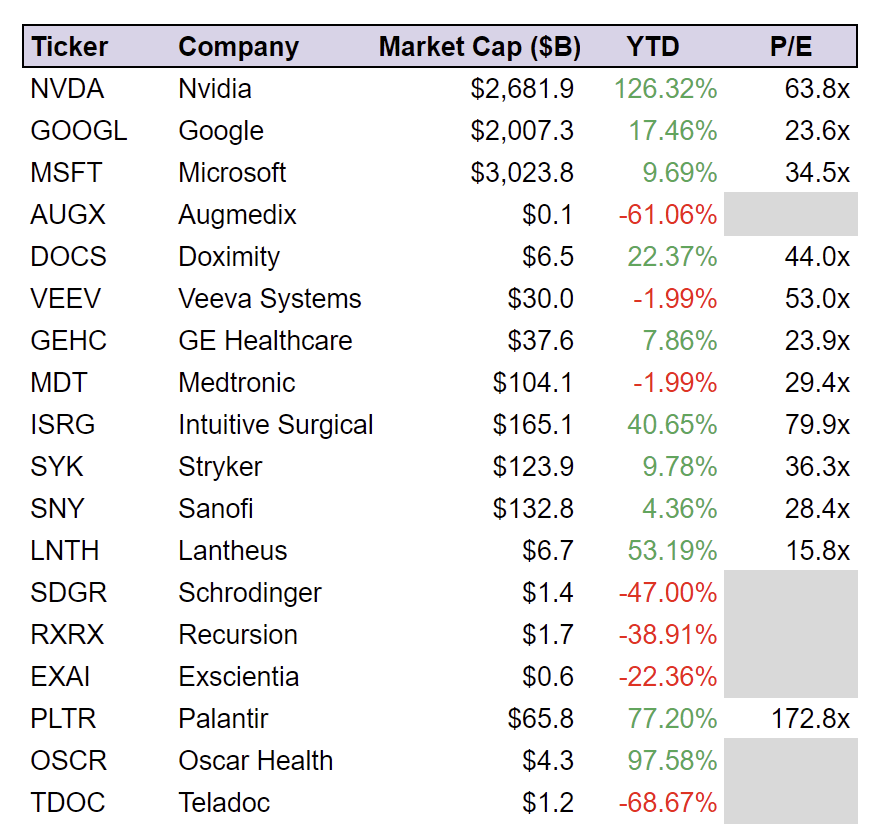This screenshot has width=870, height=838.
Task: Select the LNTH ticker cell
Action: coord(65,551)
